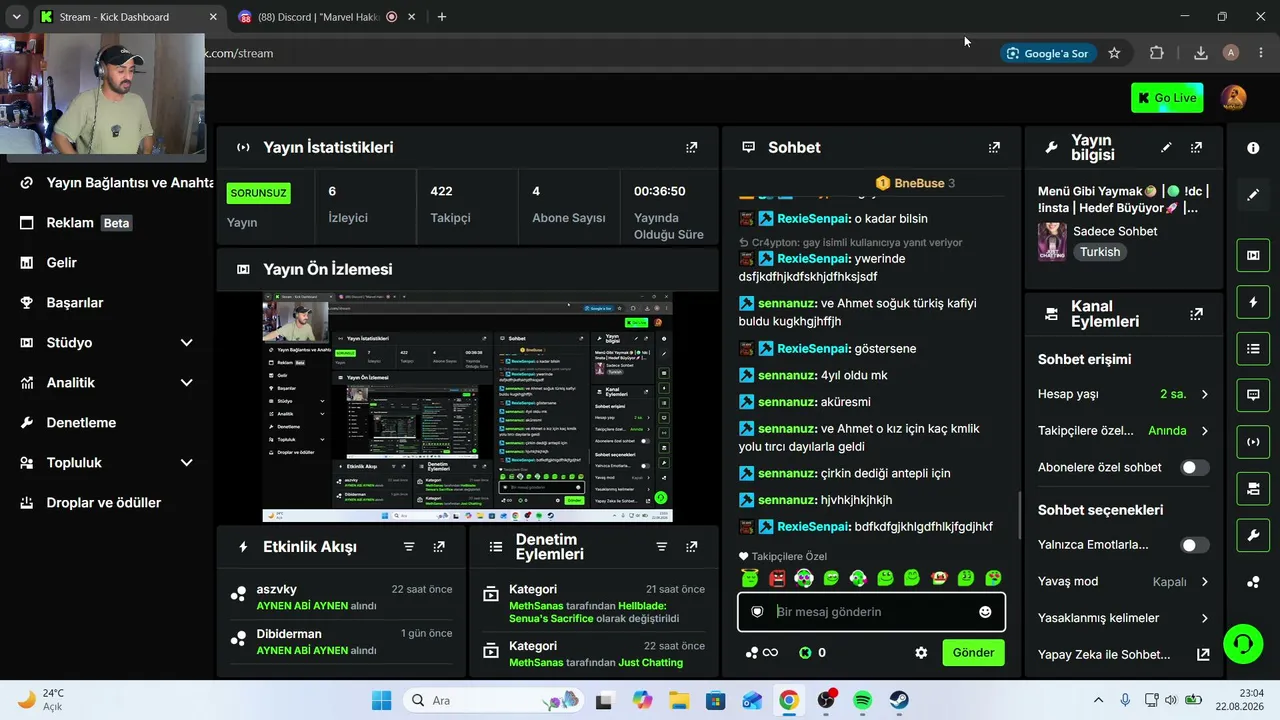This screenshot has width=1280, height=720.
Task: Open the channel points dots icon in right sidebar
Action: point(1253,583)
